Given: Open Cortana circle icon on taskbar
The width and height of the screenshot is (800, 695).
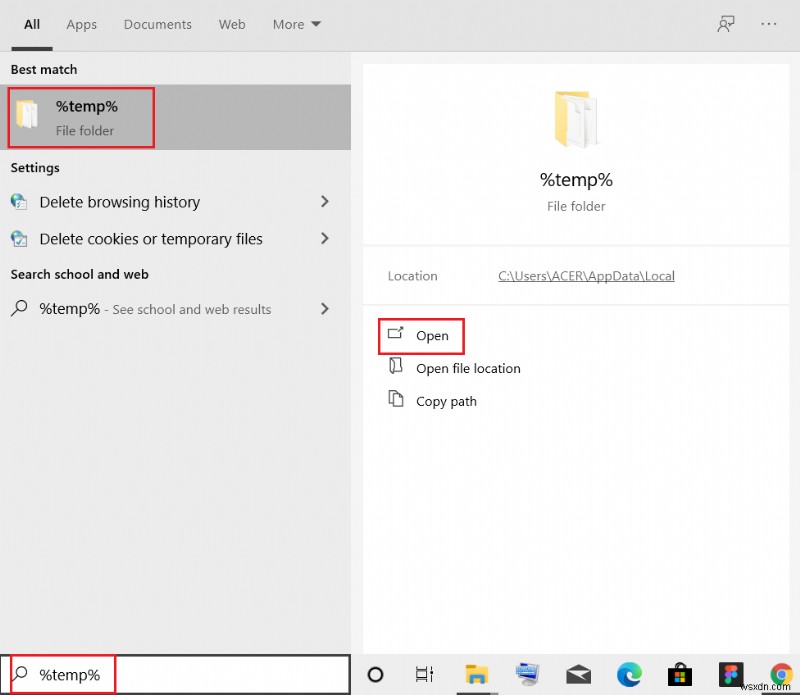Looking at the screenshot, I should pos(375,675).
